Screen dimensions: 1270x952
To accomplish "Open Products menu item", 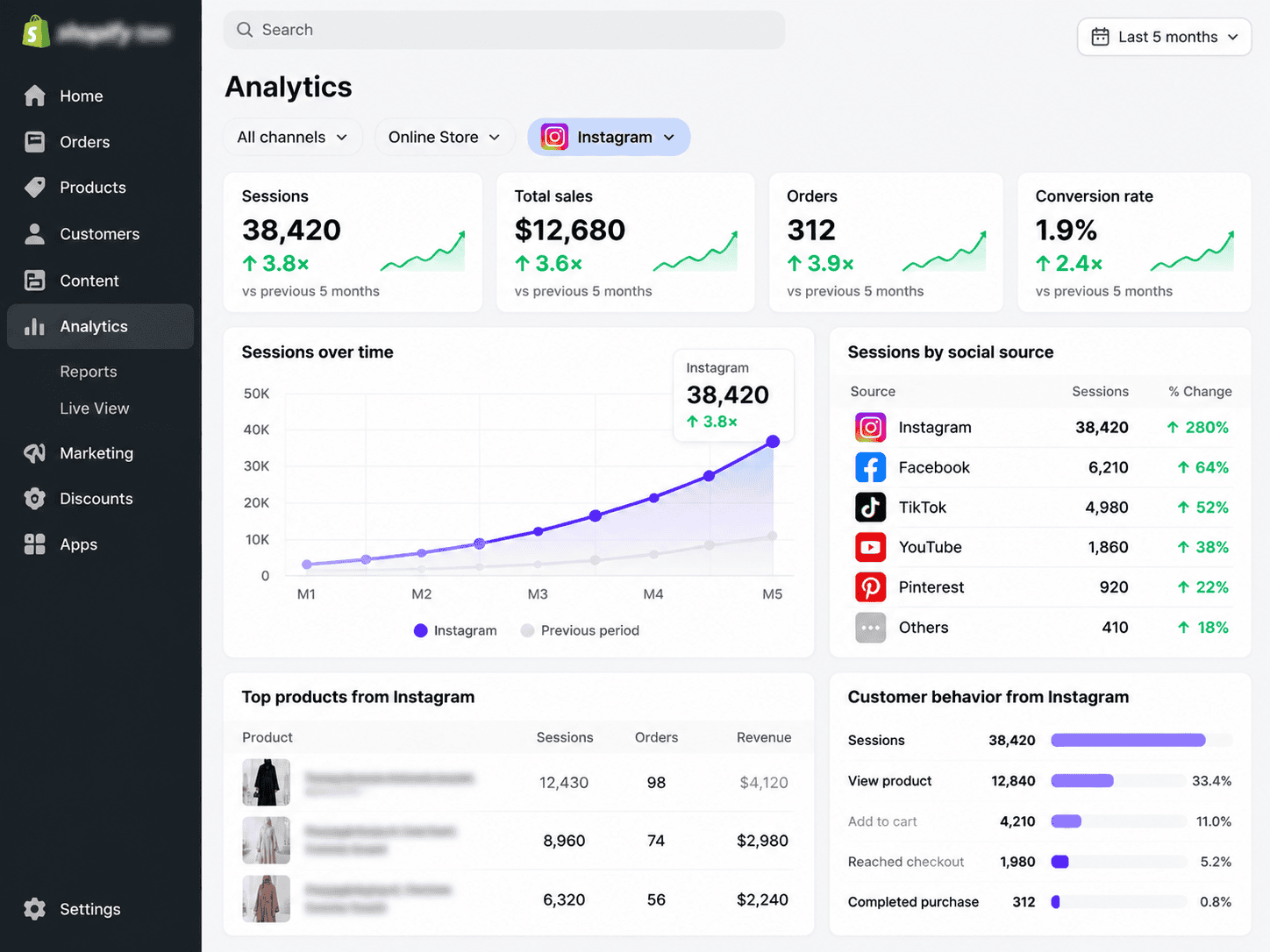I will click(100, 187).
